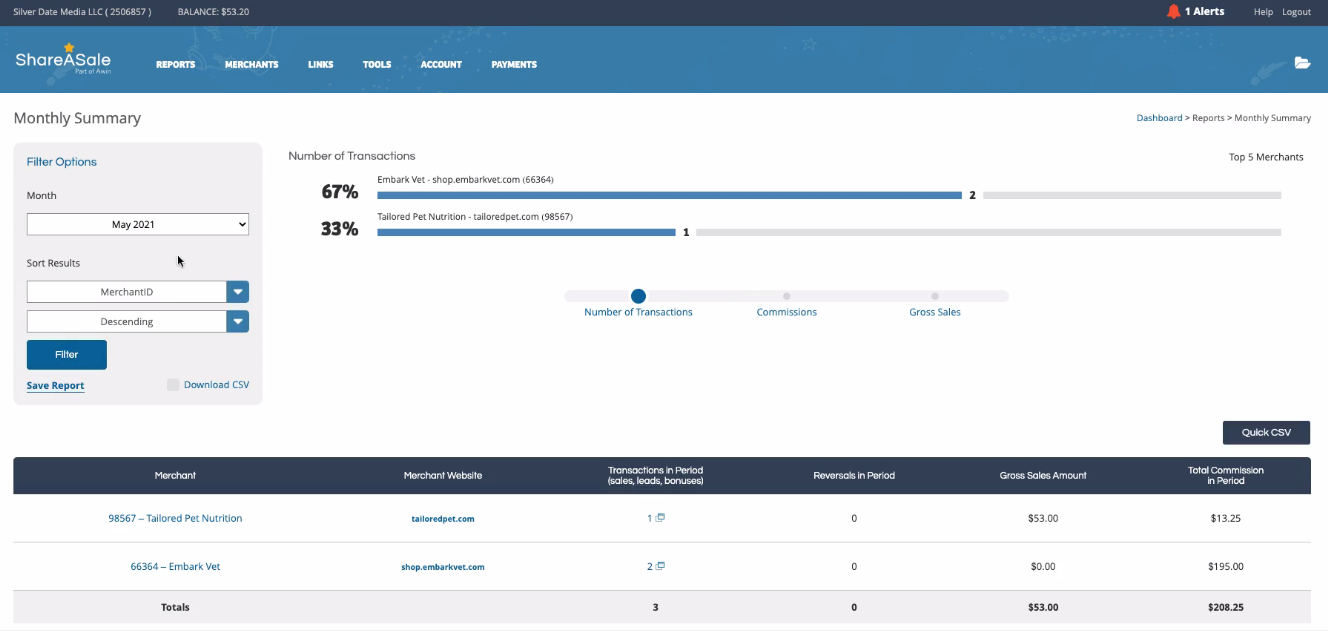Open popup icon beside Embark Vet transactions

pos(661,566)
